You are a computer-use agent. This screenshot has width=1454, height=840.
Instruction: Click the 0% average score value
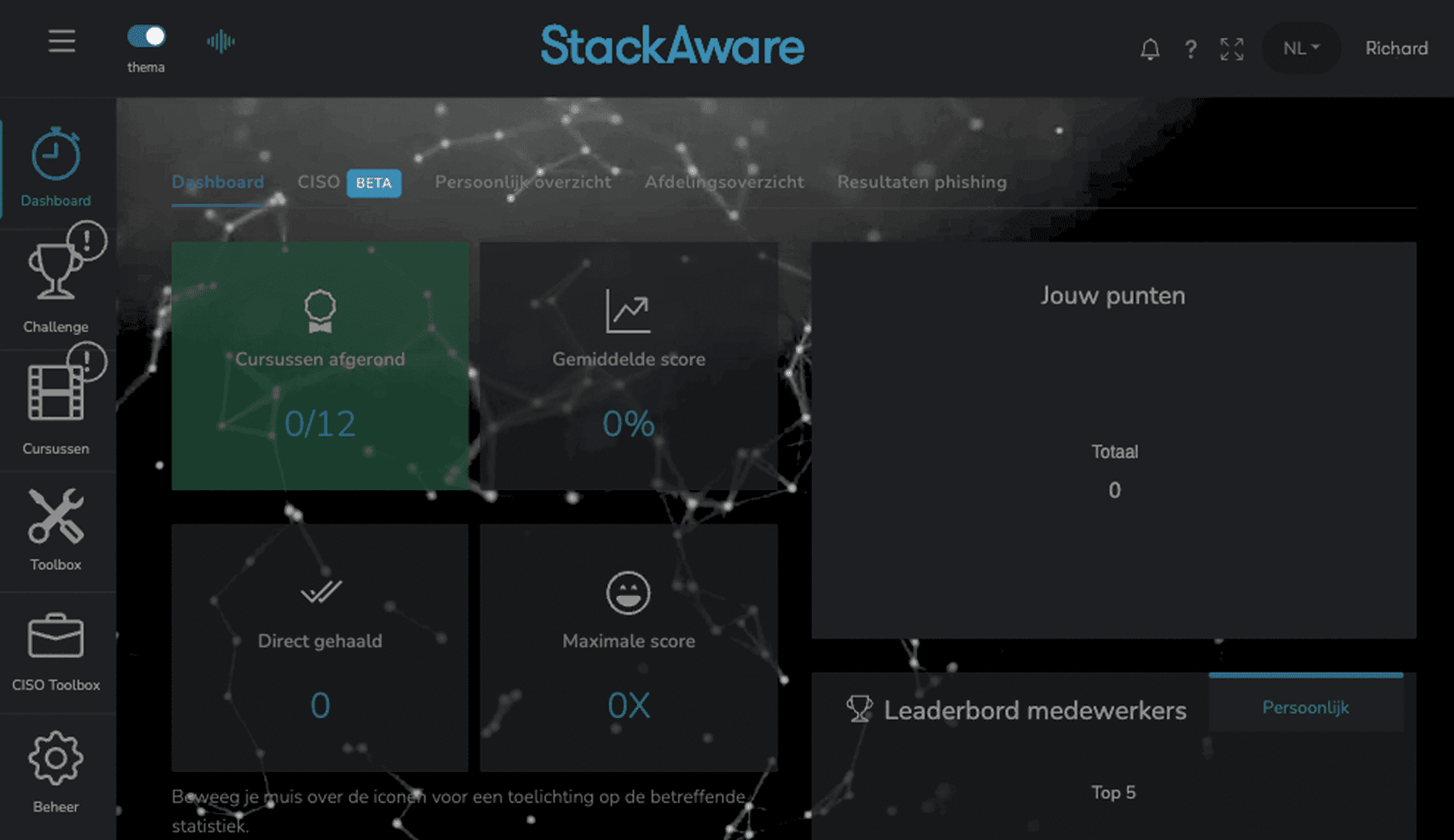click(629, 424)
